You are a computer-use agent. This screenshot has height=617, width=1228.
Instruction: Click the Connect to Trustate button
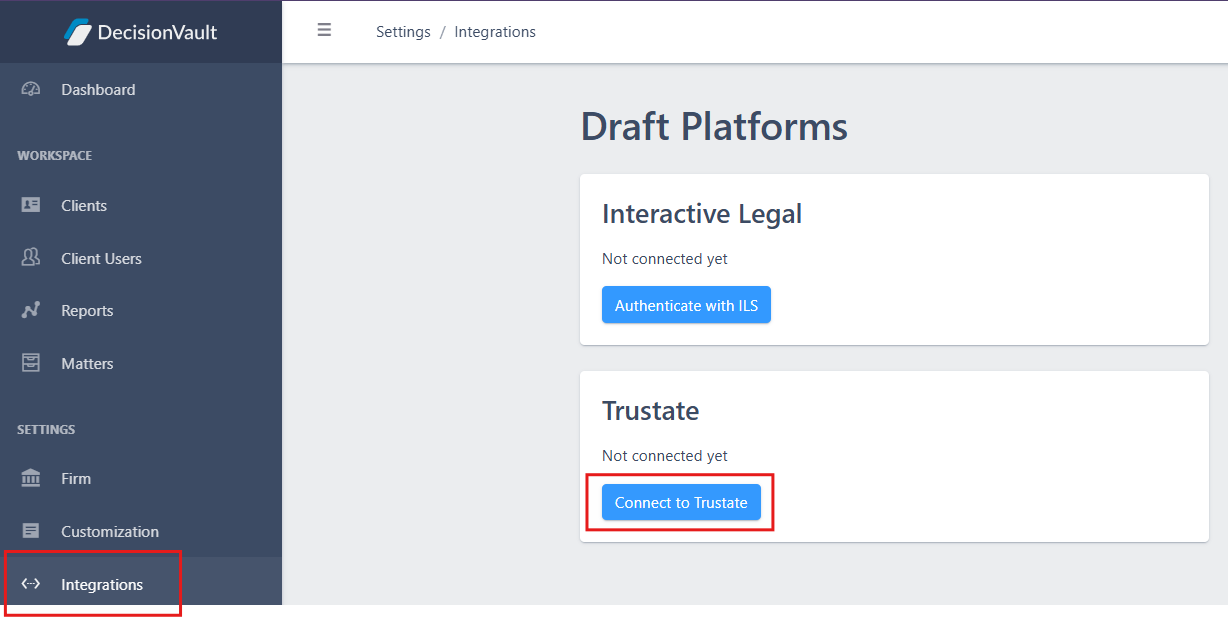click(x=681, y=502)
